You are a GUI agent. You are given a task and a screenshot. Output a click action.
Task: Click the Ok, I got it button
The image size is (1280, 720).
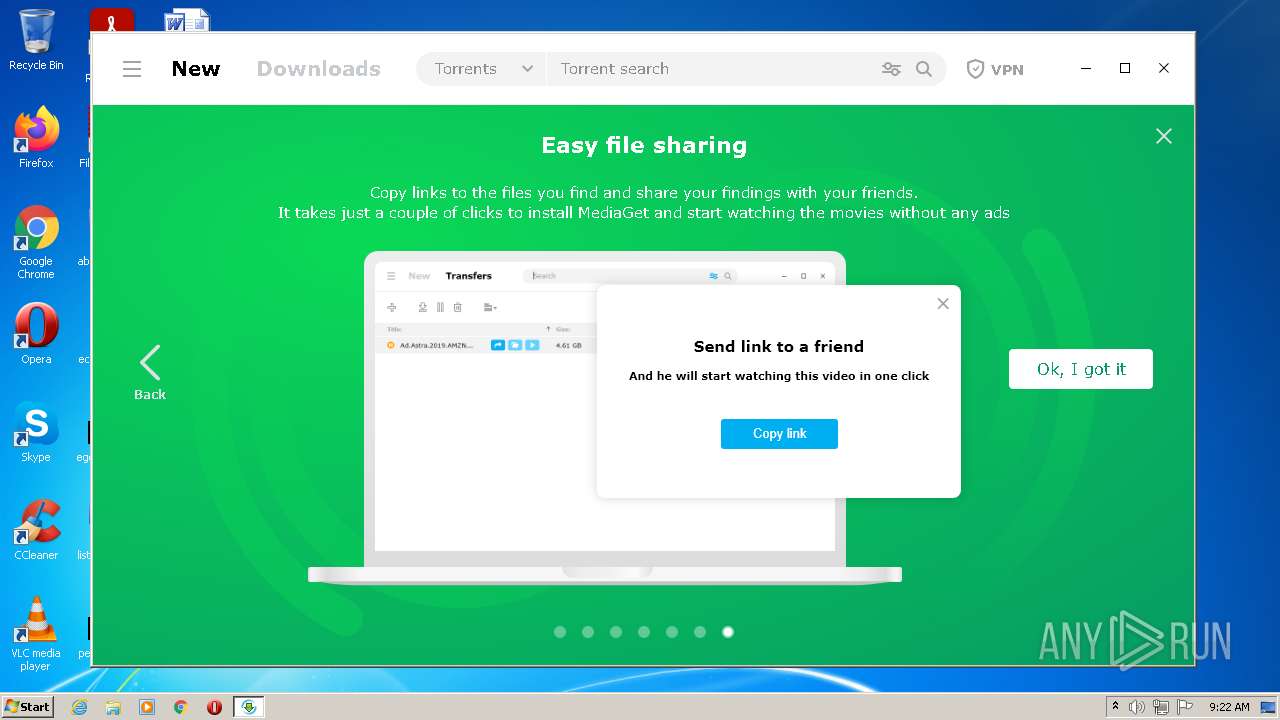[1081, 369]
